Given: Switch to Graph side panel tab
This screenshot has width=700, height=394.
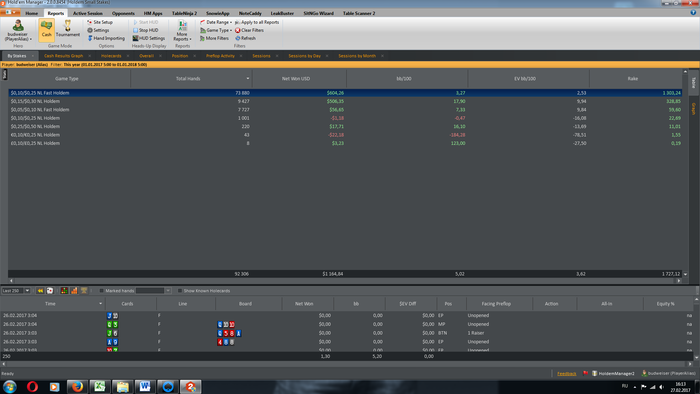Looking at the screenshot, I should click(694, 108).
